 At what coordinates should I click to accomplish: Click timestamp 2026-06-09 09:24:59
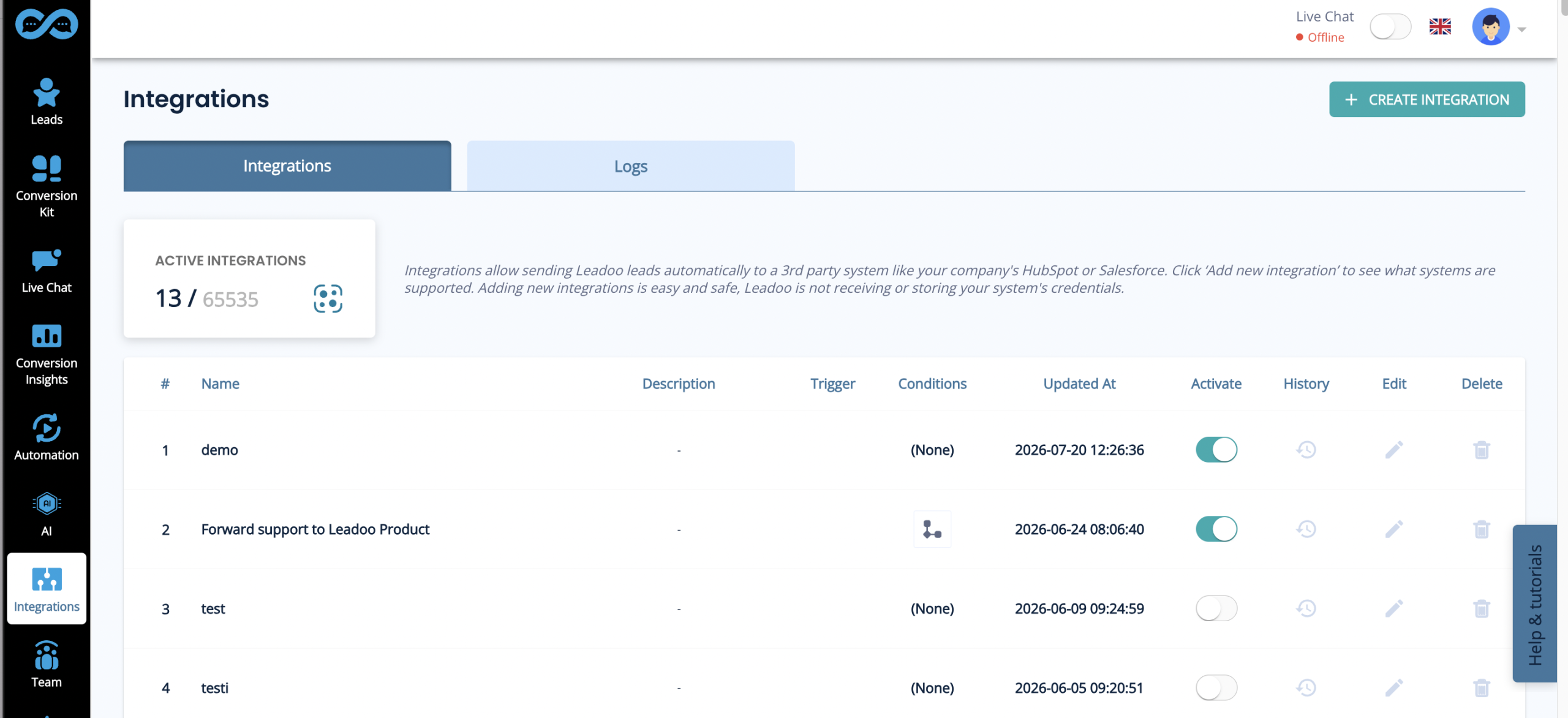(x=1079, y=608)
